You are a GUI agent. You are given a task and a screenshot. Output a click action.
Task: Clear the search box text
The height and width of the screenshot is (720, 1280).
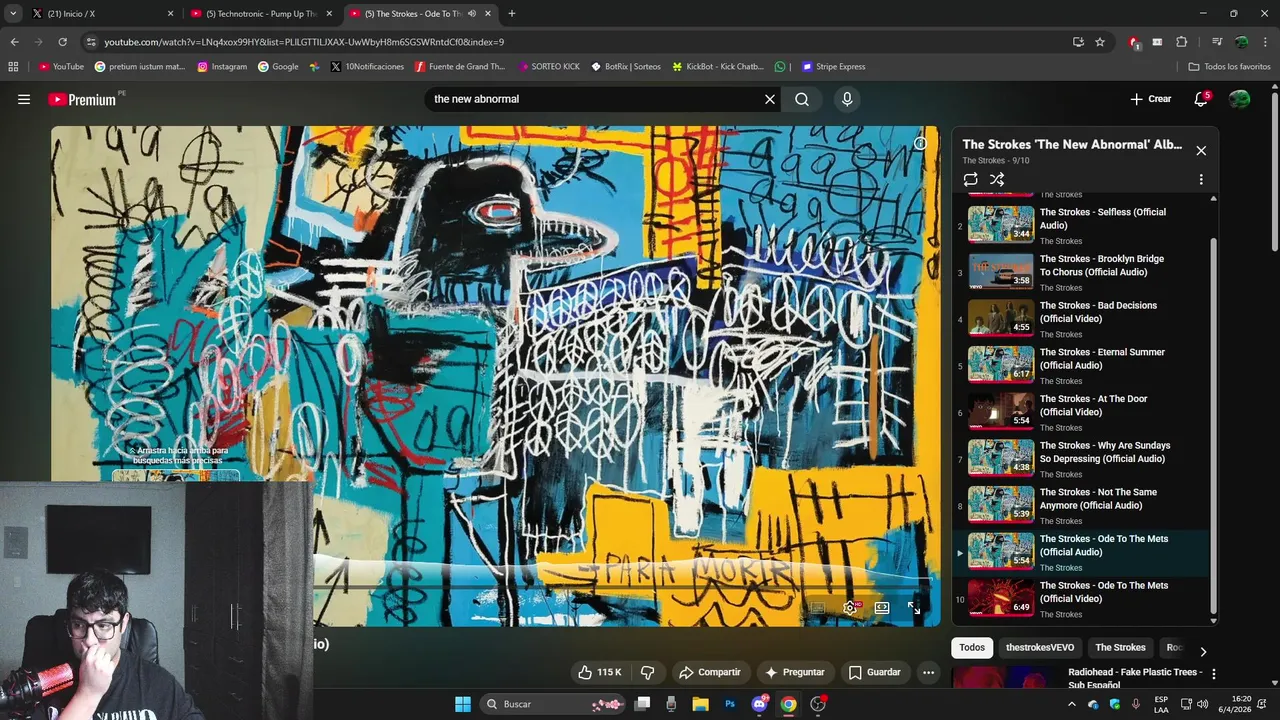pyautogui.click(x=770, y=99)
